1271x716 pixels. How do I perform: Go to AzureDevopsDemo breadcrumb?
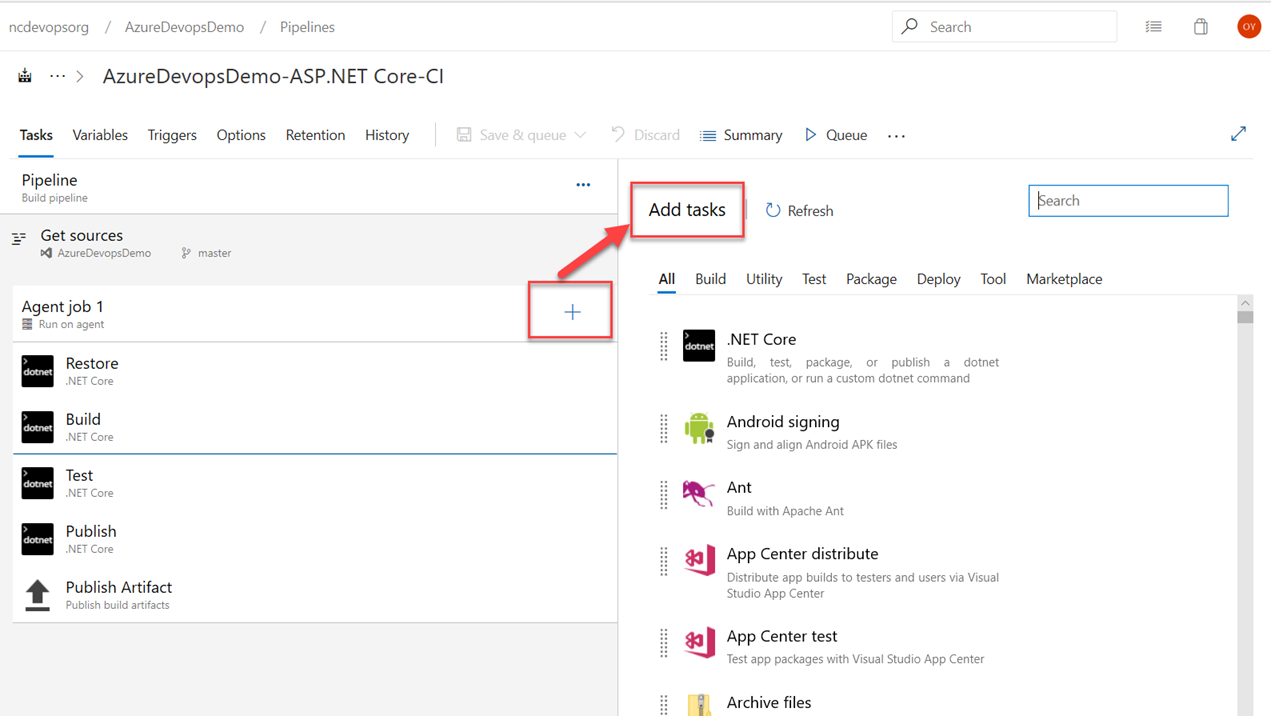pos(184,27)
